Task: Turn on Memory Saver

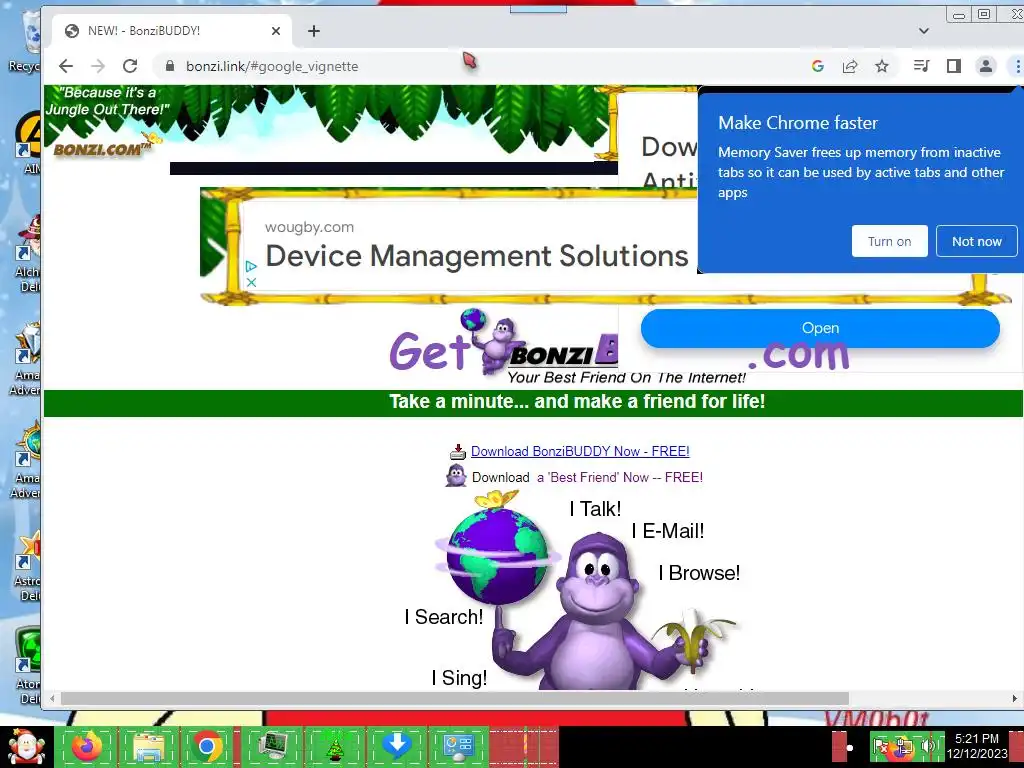Action: tap(889, 241)
